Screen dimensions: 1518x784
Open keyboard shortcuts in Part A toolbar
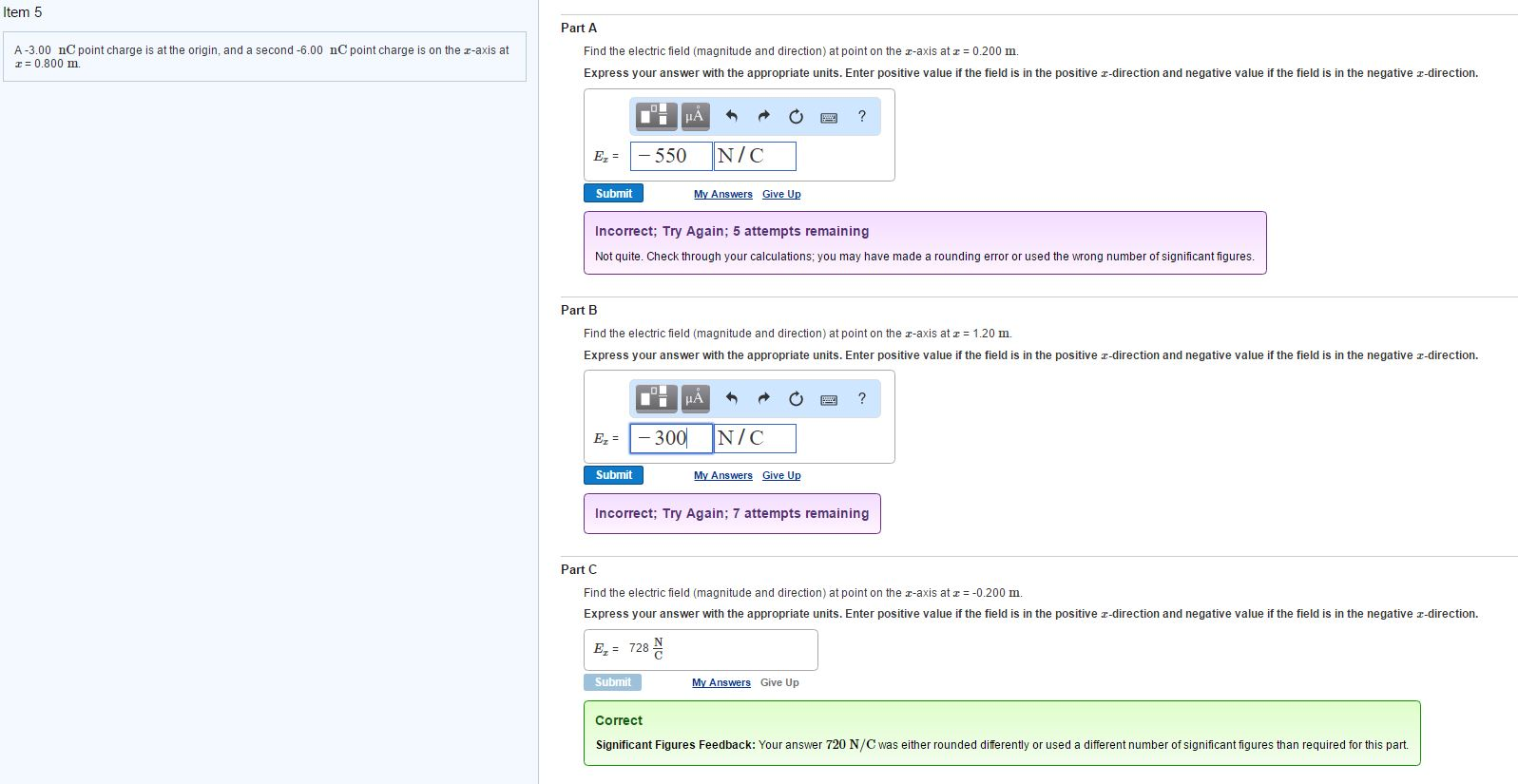[x=829, y=117]
